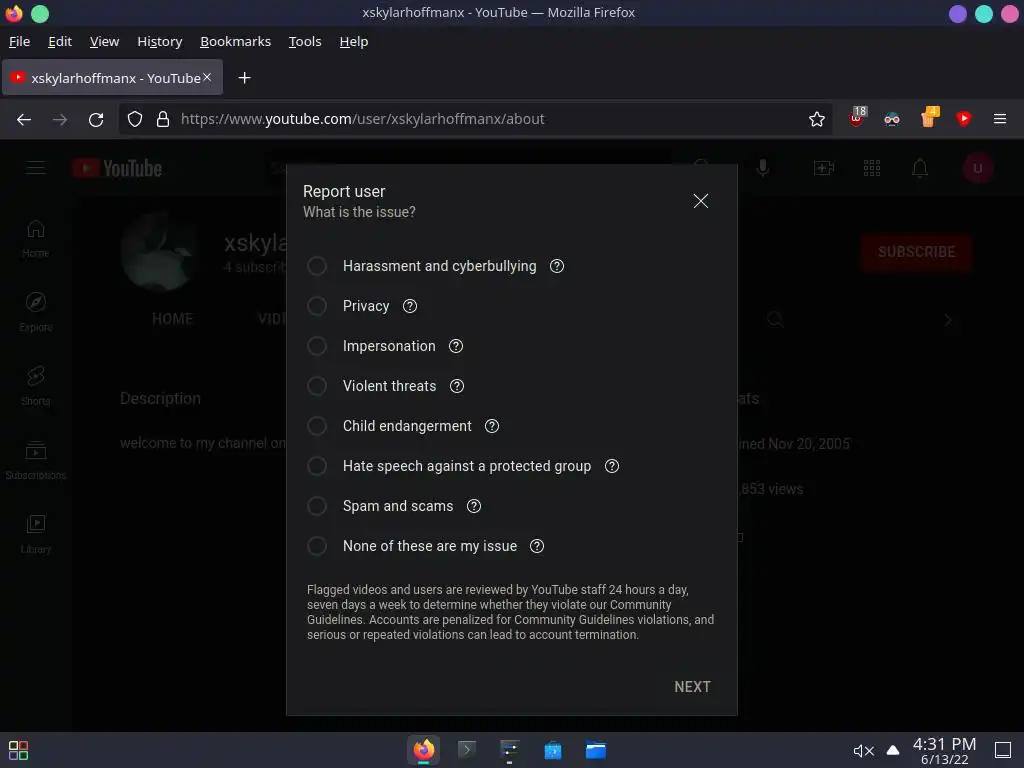
Task: Open the Tools menu
Action: click(305, 41)
